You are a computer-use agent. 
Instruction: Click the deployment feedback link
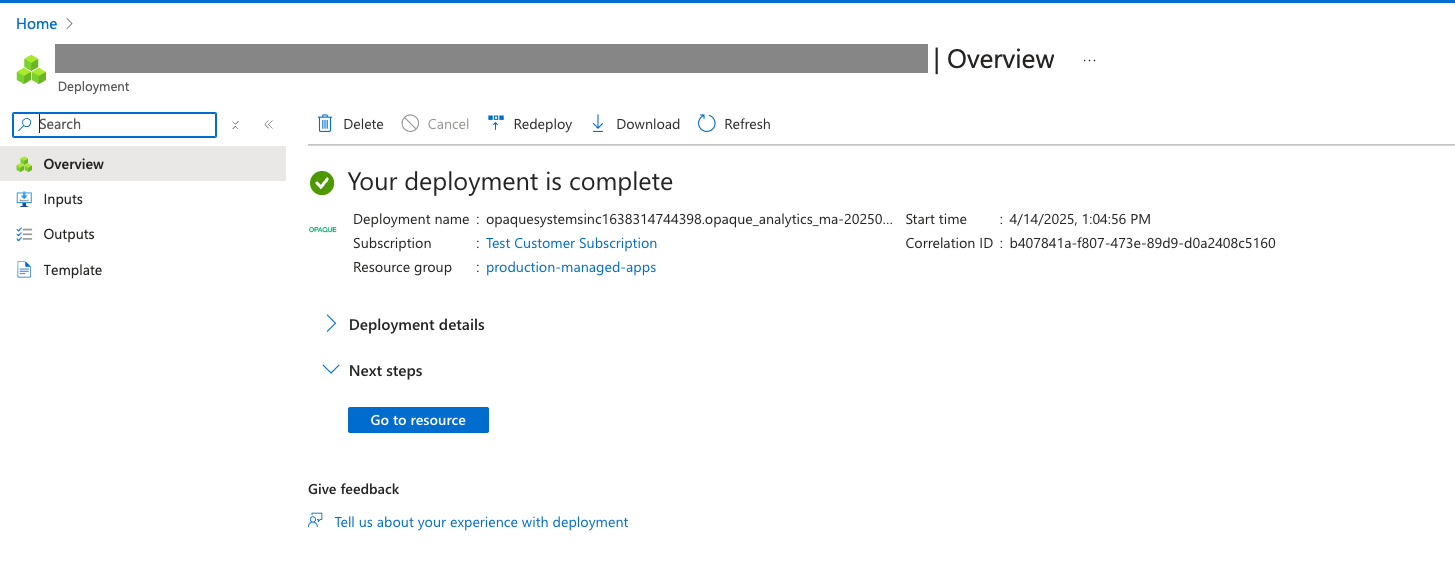pos(481,522)
